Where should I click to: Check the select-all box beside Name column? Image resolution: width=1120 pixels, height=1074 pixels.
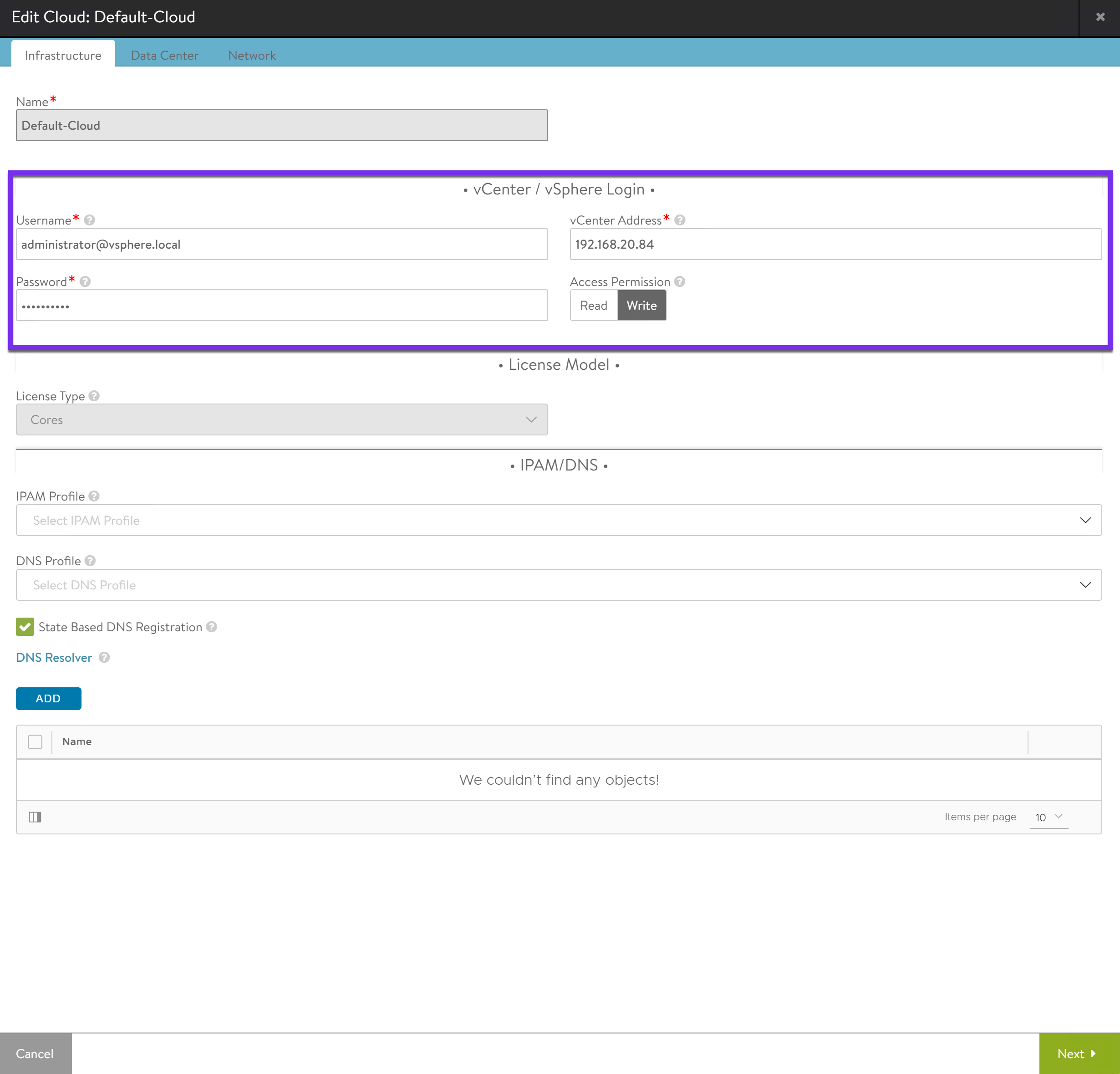click(x=35, y=742)
